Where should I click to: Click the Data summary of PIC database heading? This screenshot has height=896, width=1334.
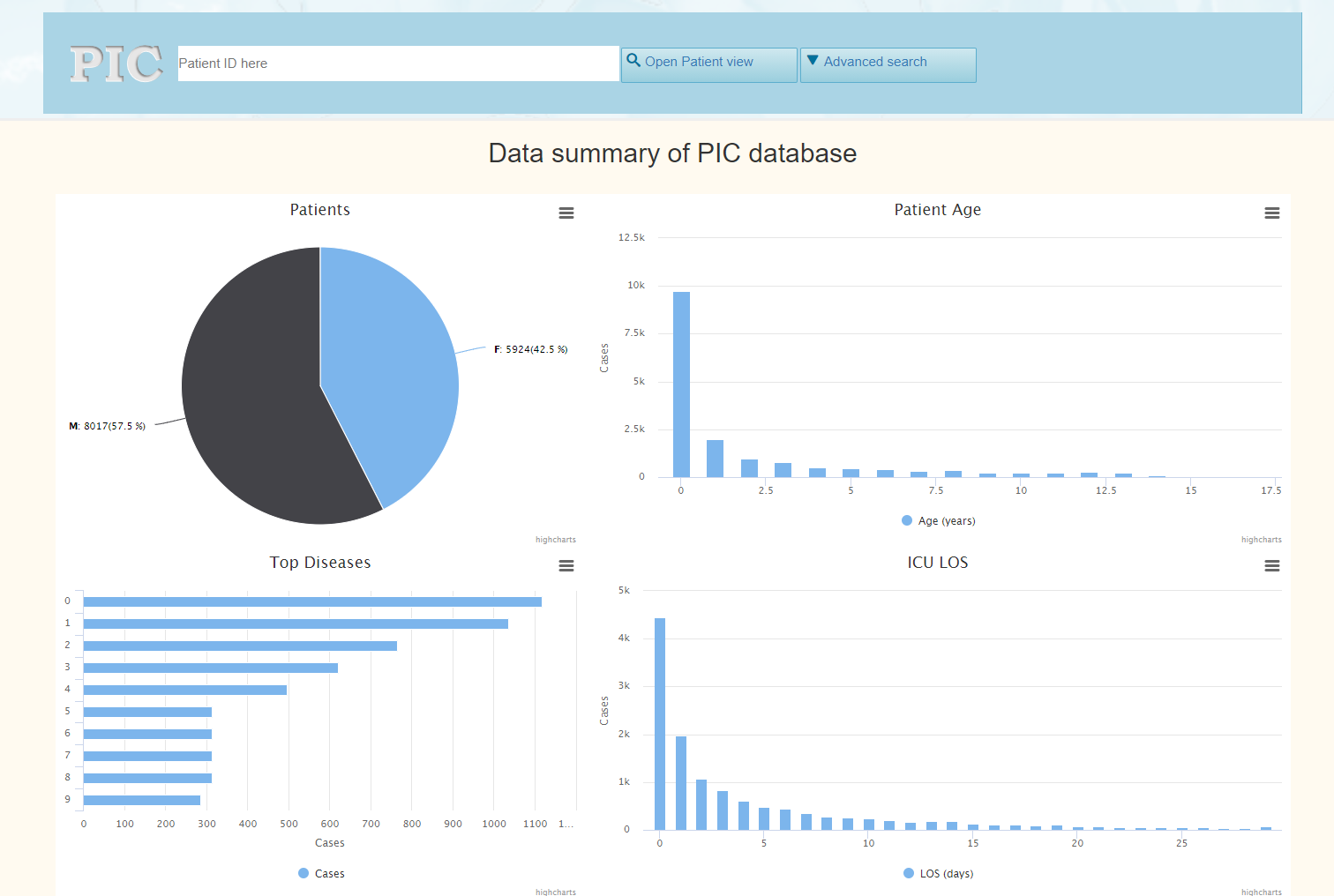click(x=672, y=153)
